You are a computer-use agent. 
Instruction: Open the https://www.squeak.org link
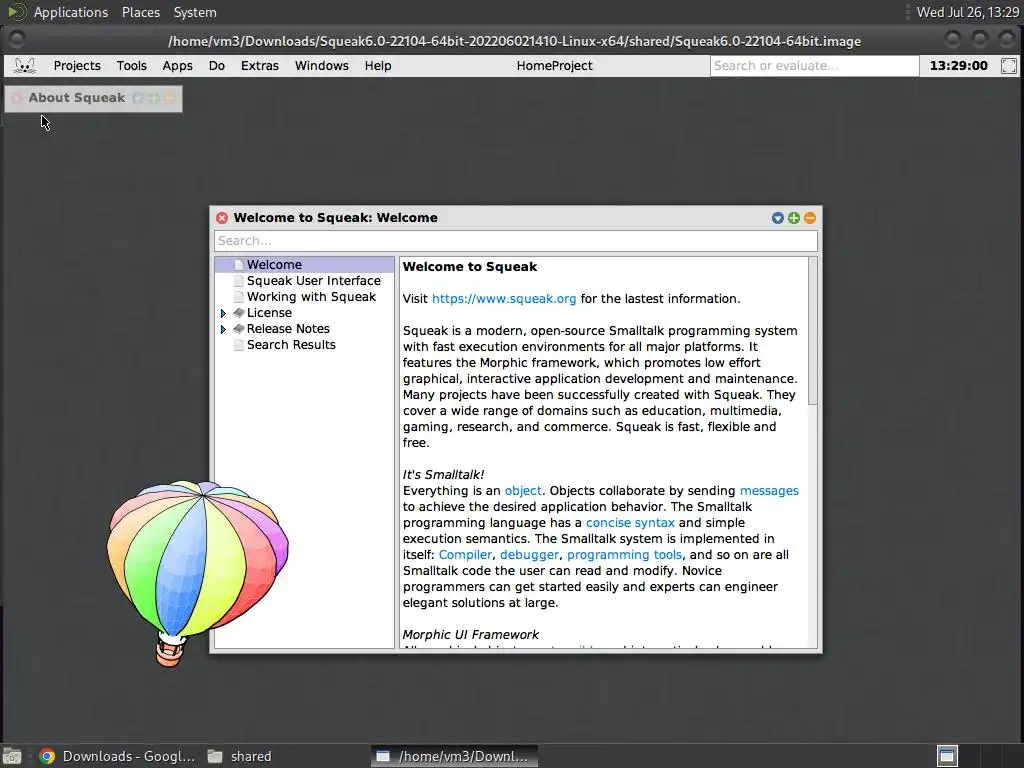click(x=504, y=298)
